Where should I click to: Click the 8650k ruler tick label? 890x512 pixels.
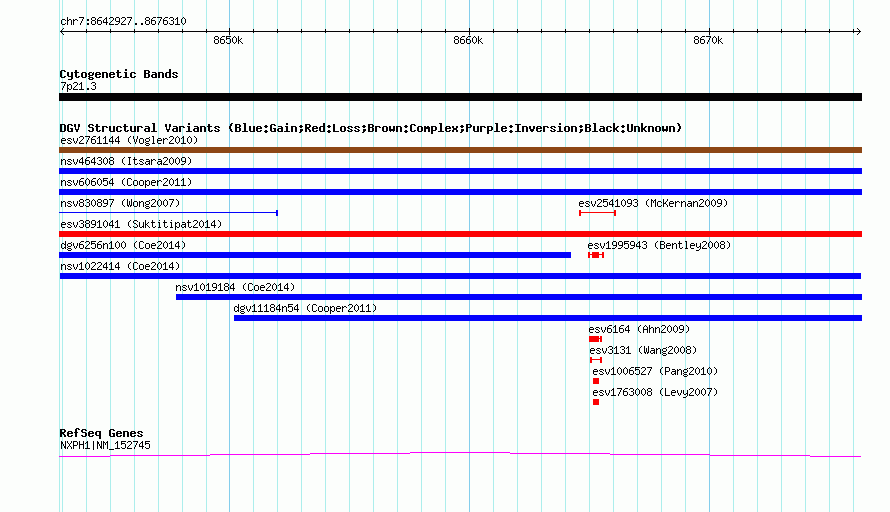coord(228,40)
